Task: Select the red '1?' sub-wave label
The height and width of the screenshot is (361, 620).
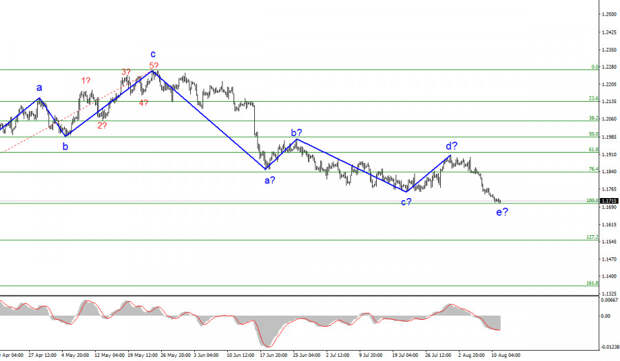Action: point(86,81)
